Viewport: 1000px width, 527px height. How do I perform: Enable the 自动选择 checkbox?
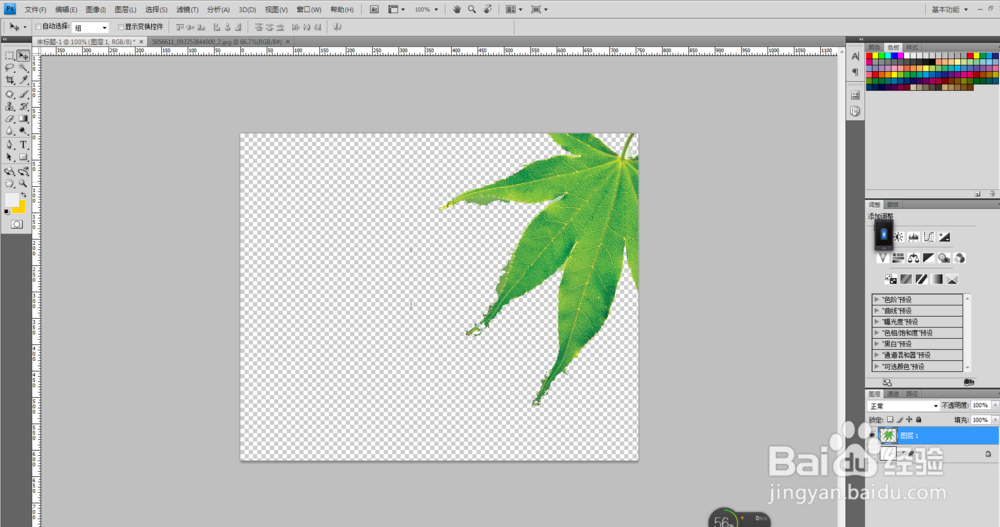[x=38, y=27]
